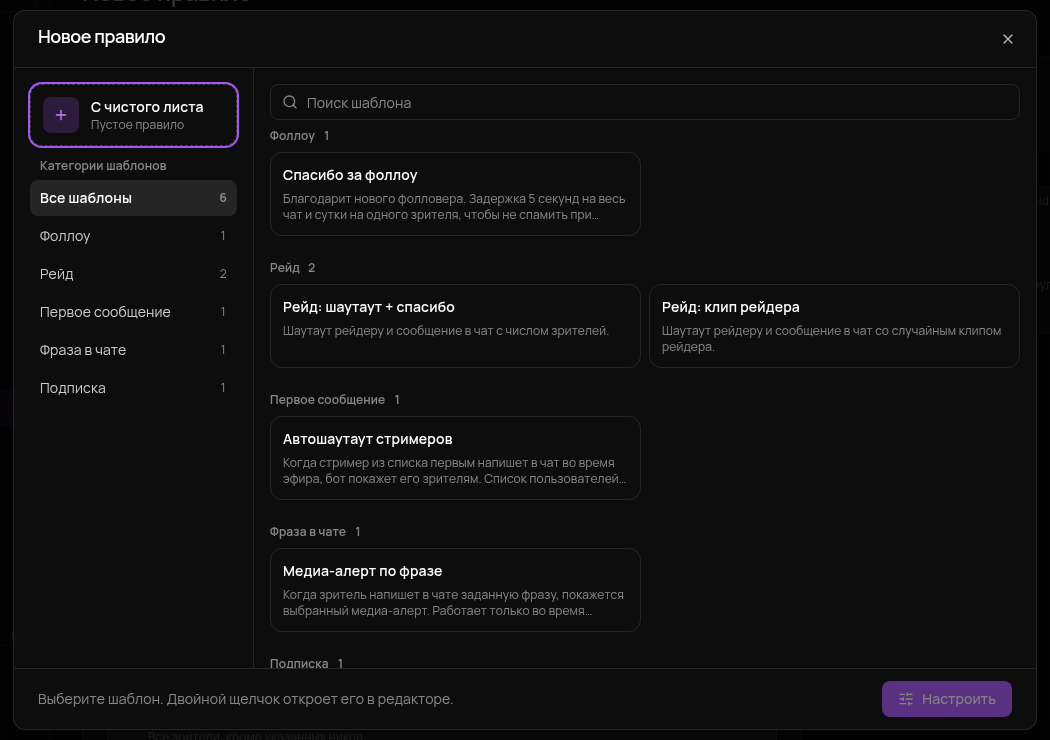Select the Спасибо за фоллоу template card

(x=455, y=194)
